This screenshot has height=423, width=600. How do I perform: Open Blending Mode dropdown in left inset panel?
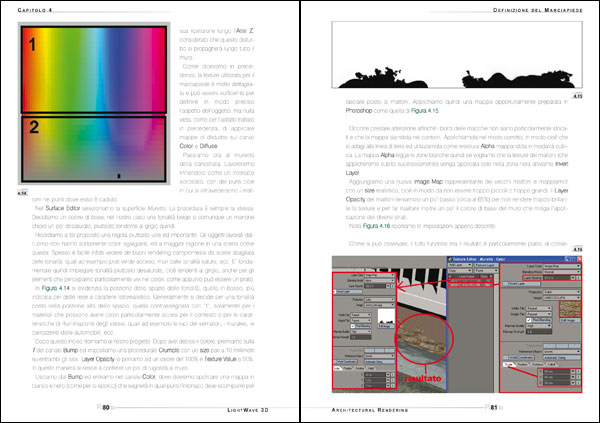(380, 281)
